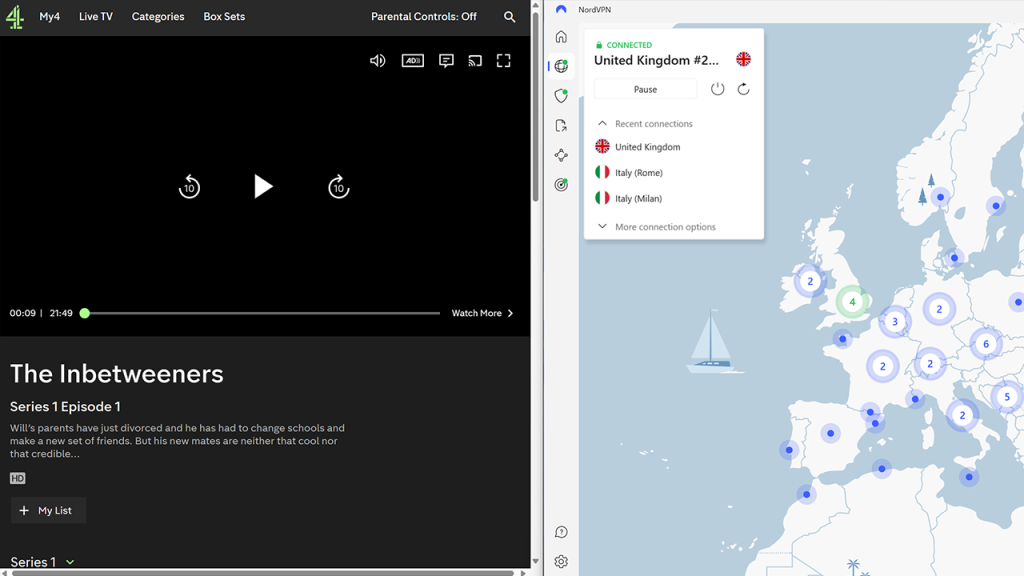Mute the video volume
The width and height of the screenshot is (1024, 576).
(377, 61)
